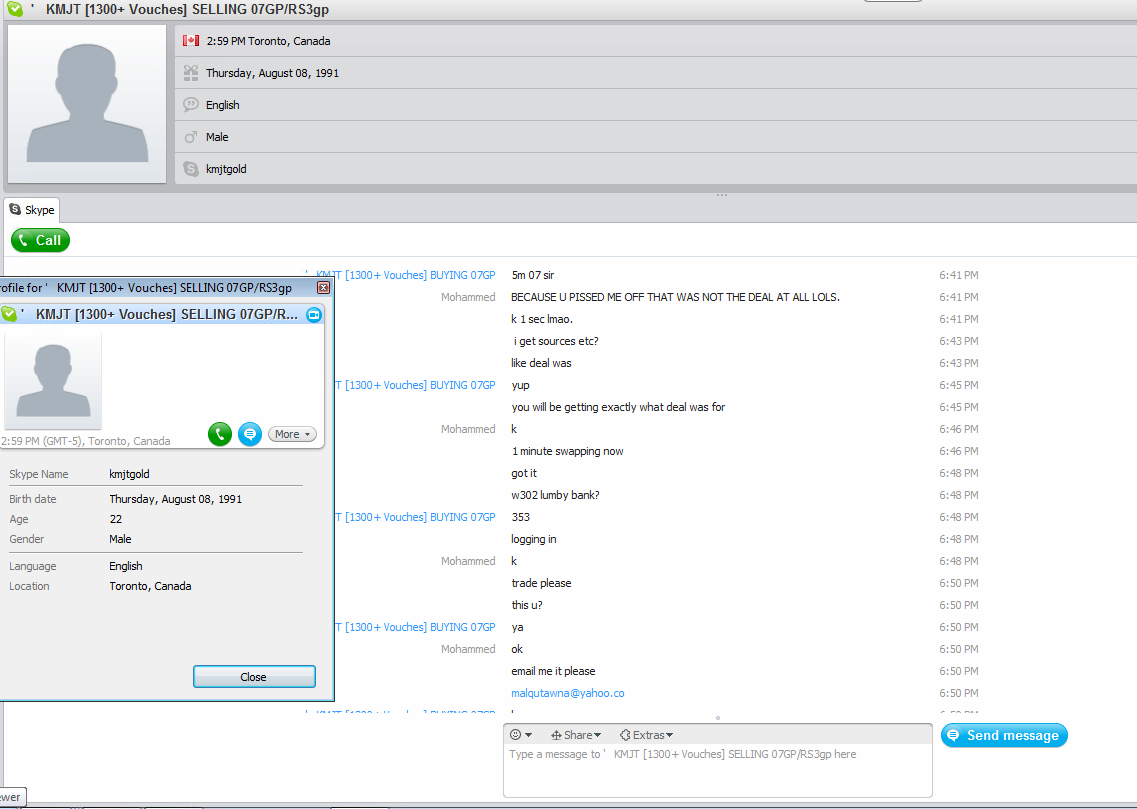Click the status icon in window title
Image resolution: width=1137 pixels, height=809 pixels.
(15, 9)
